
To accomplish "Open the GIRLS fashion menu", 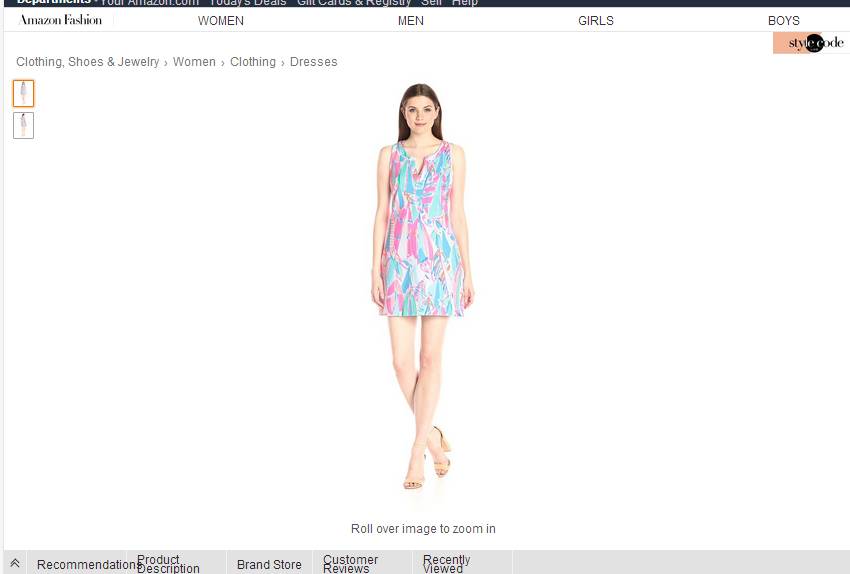I will pyautogui.click(x=596, y=21).
